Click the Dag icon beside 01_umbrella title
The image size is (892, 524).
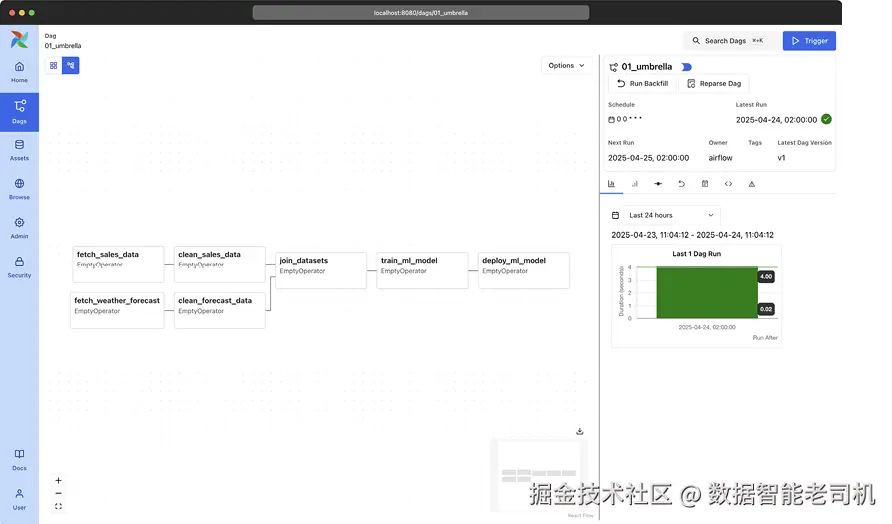[x=613, y=67]
